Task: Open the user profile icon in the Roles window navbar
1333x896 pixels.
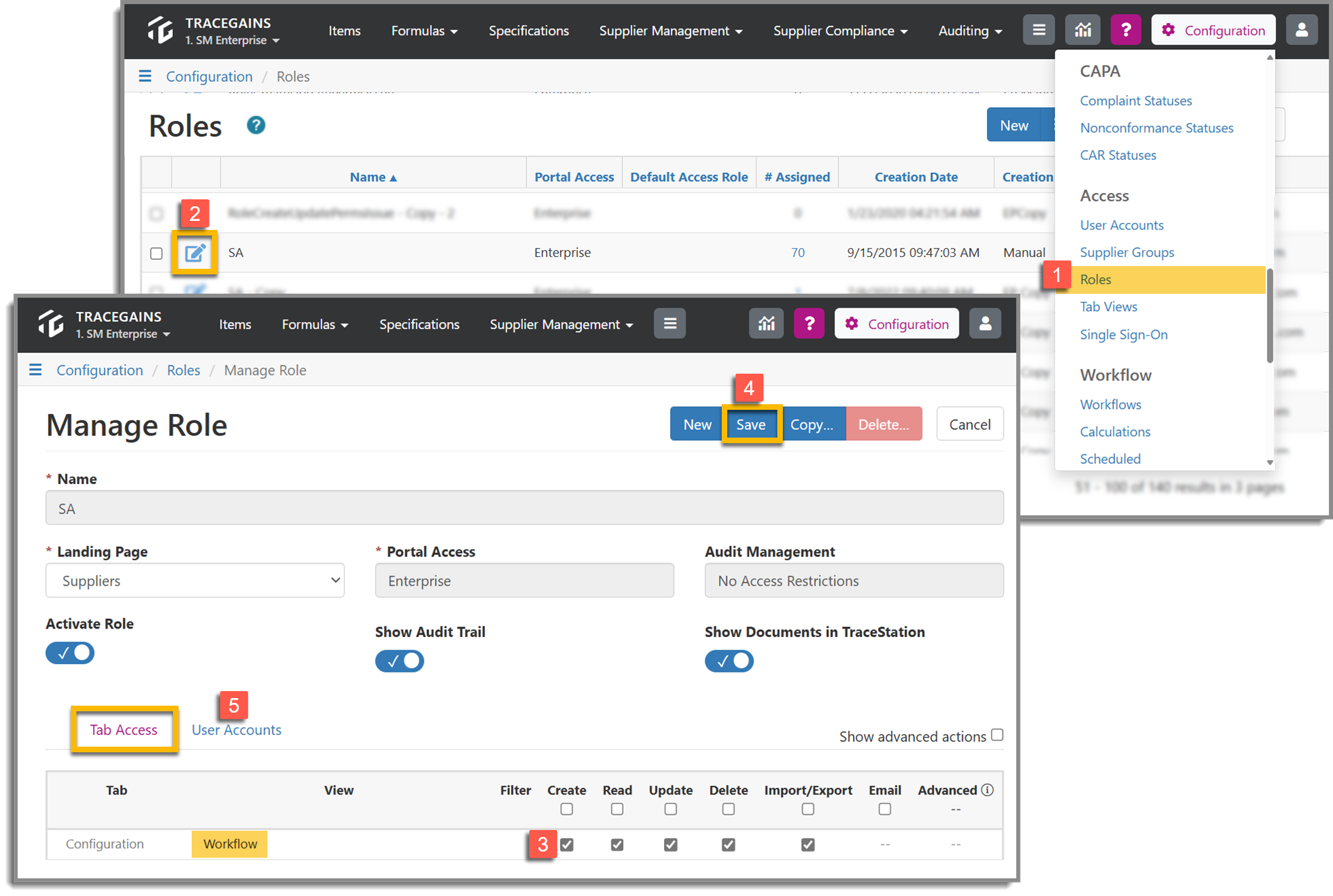Action: pos(1301,30)
